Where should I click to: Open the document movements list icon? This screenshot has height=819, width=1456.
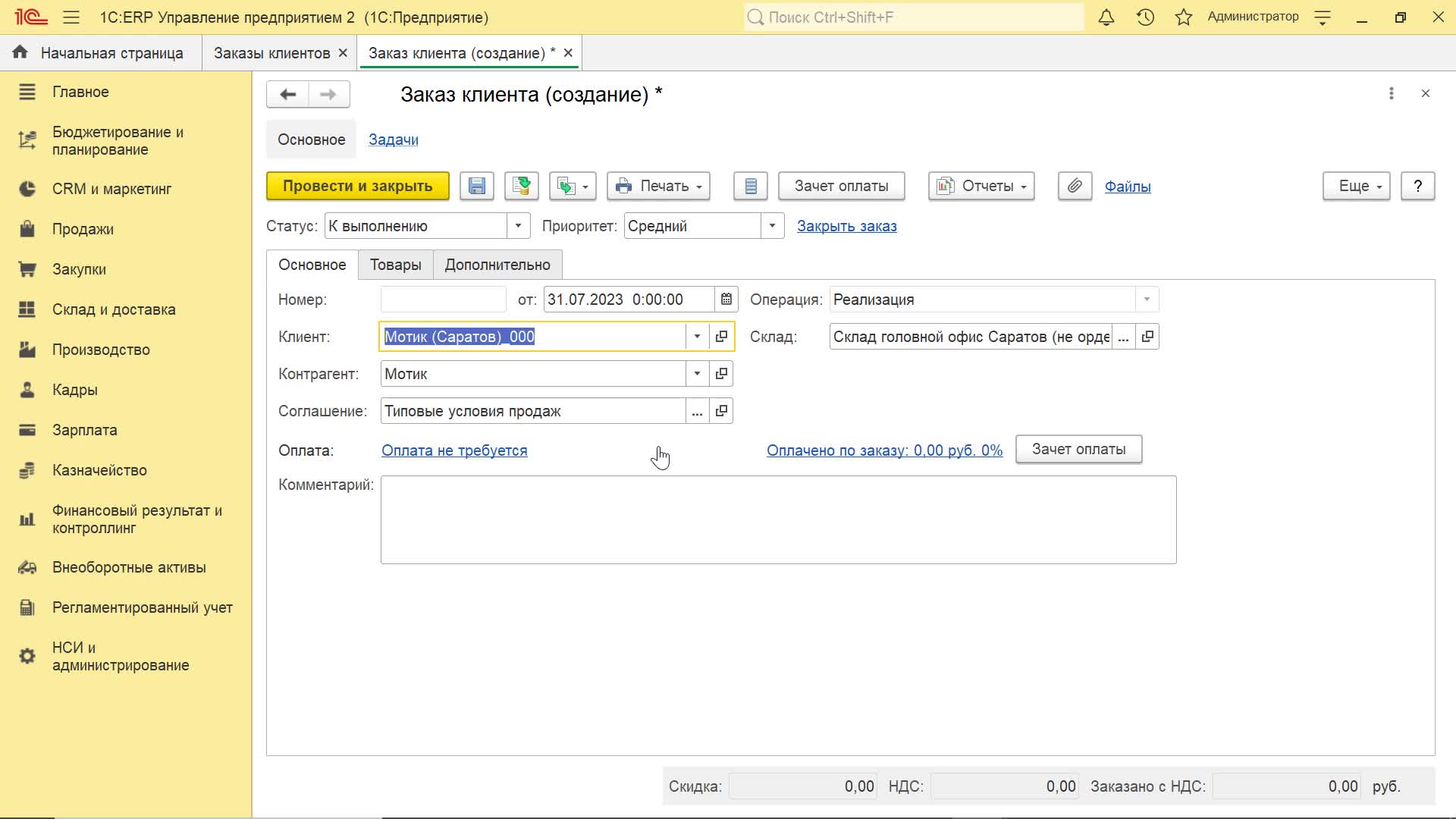pyautogui.click(x=751, y=186)
